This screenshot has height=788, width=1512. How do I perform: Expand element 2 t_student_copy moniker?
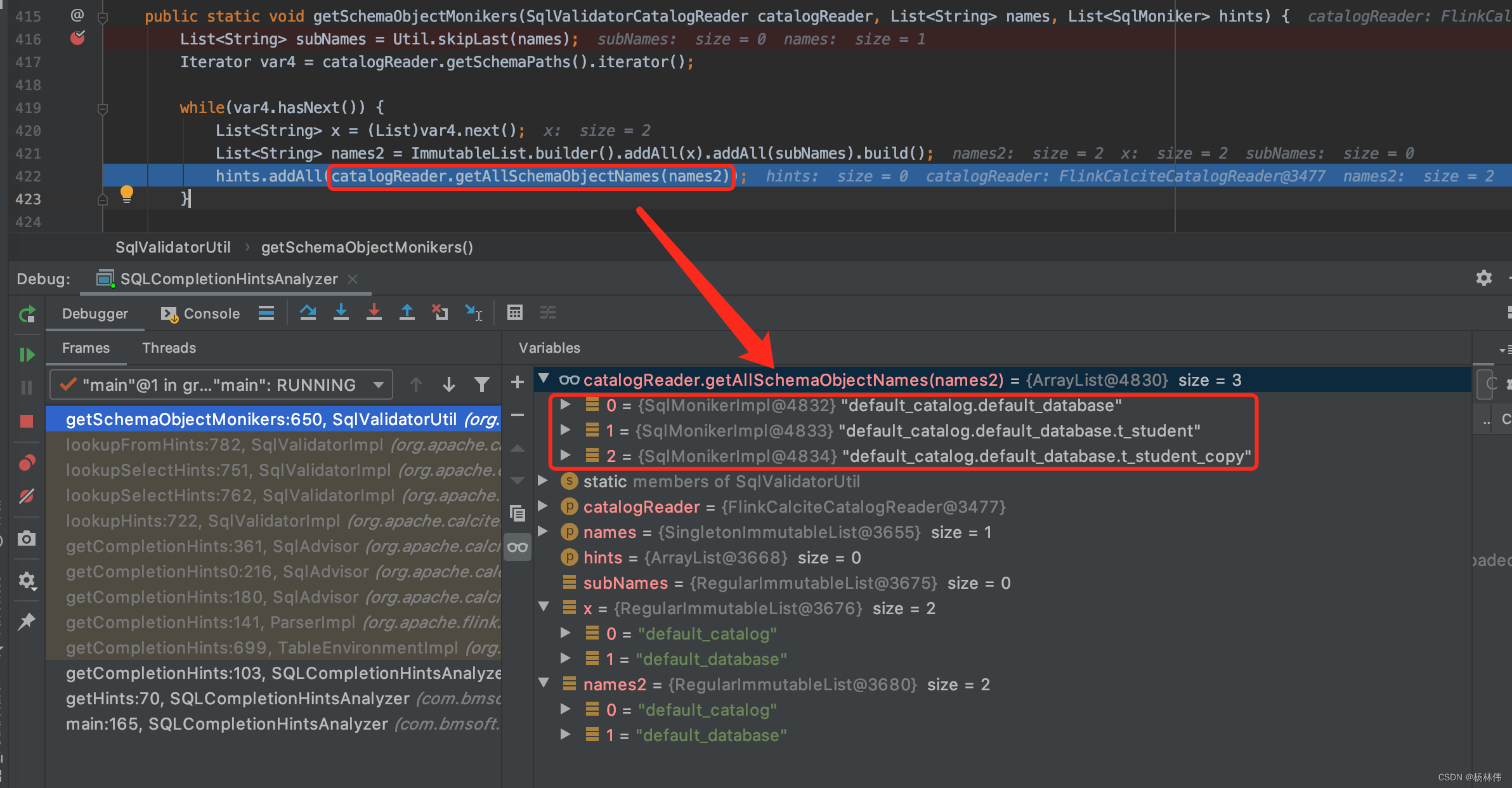tap(565, 456)
